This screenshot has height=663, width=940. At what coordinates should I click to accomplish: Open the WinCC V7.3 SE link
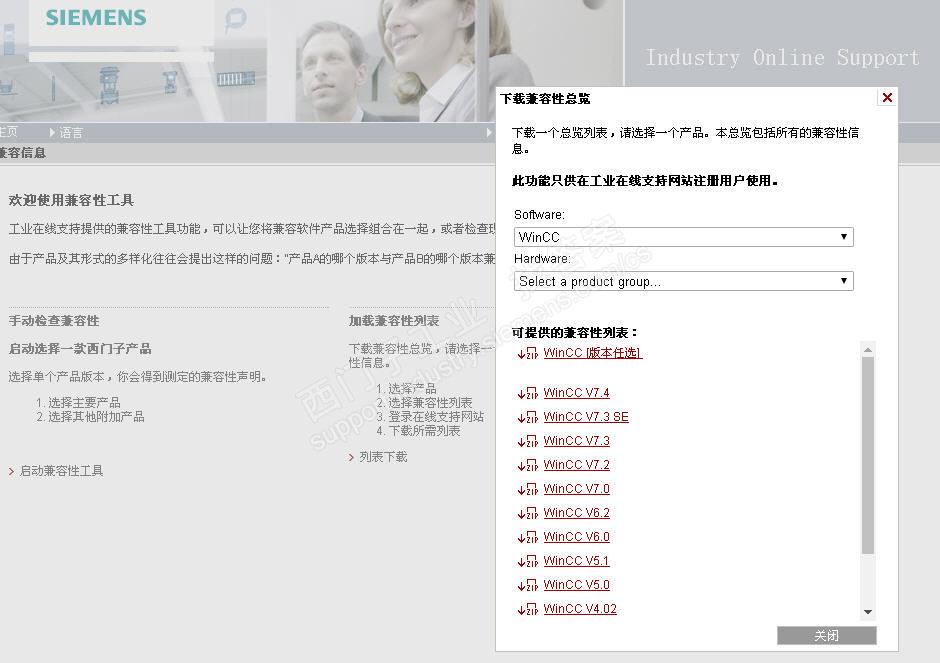586,417
